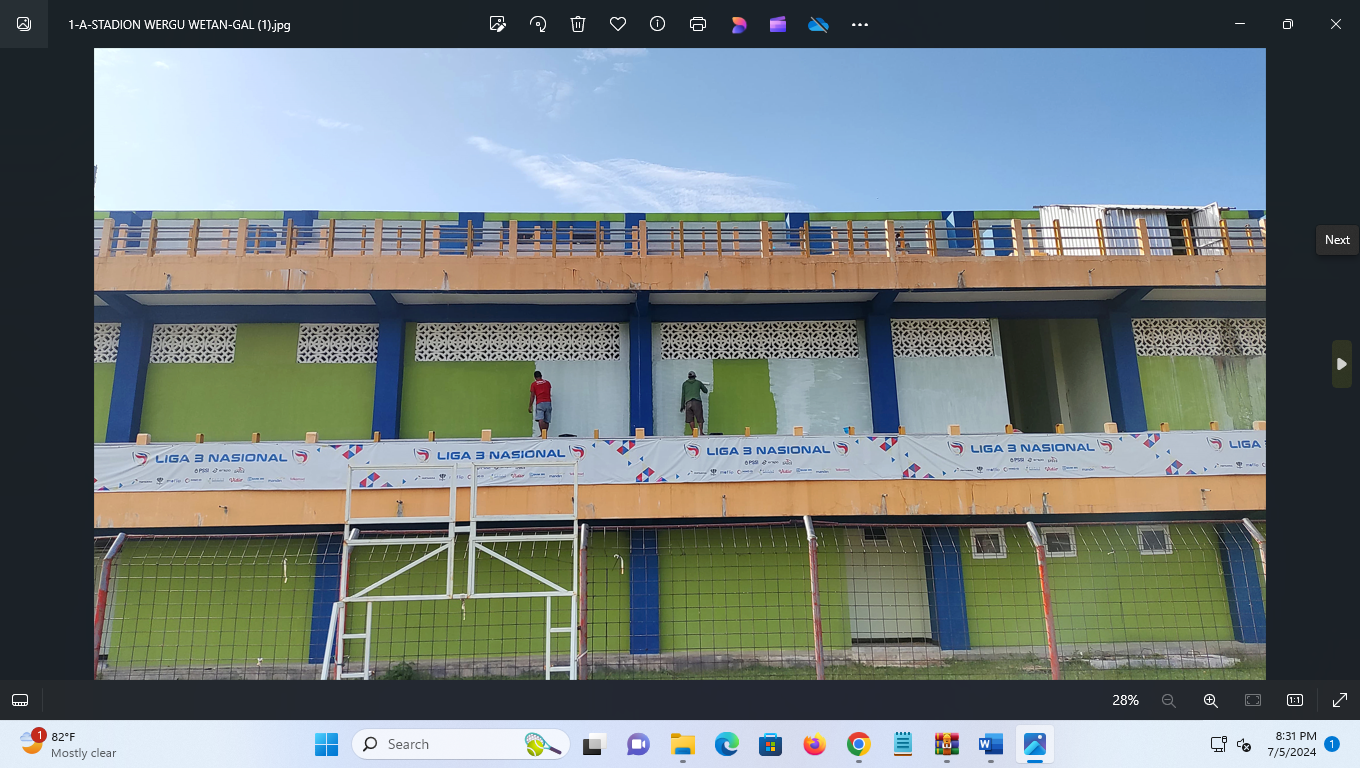This screenshot has width=1360, height=768.
Task: Open the clock showing 8:31 PM
Action: 1292,744
